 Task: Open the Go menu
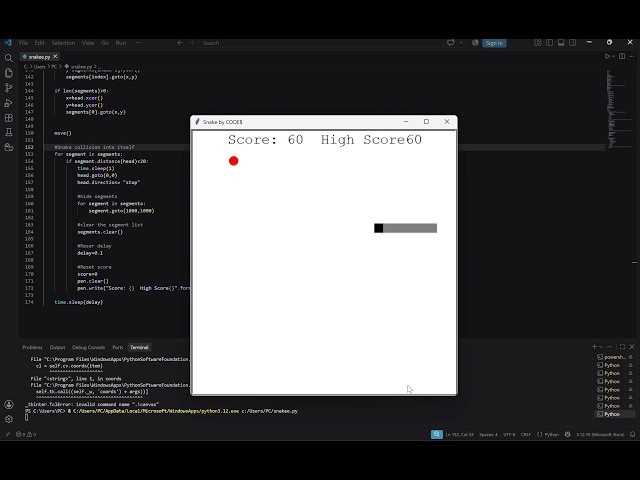tap(105, 42)
